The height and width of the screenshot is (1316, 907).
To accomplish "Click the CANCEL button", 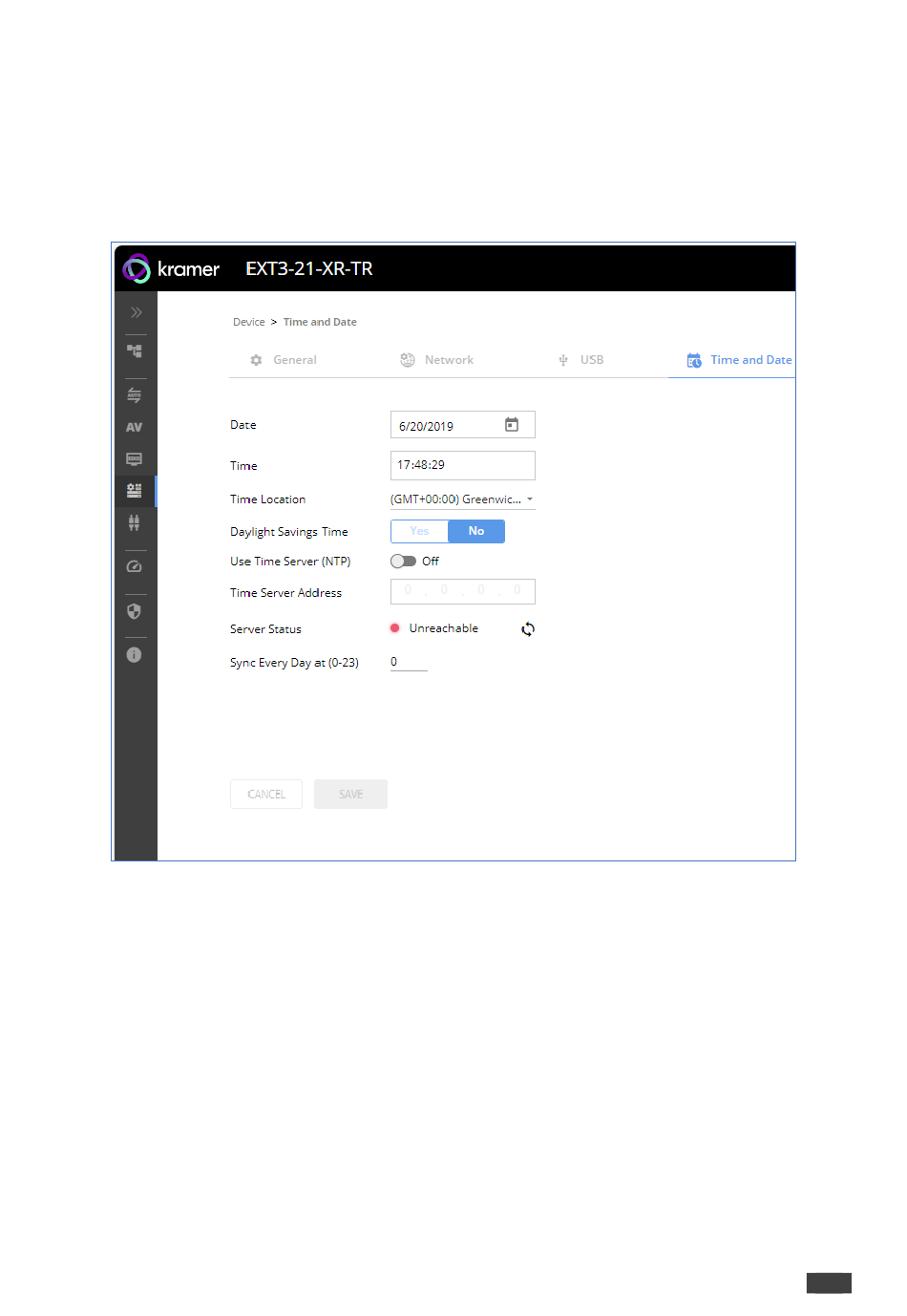I will coord(266,794).
